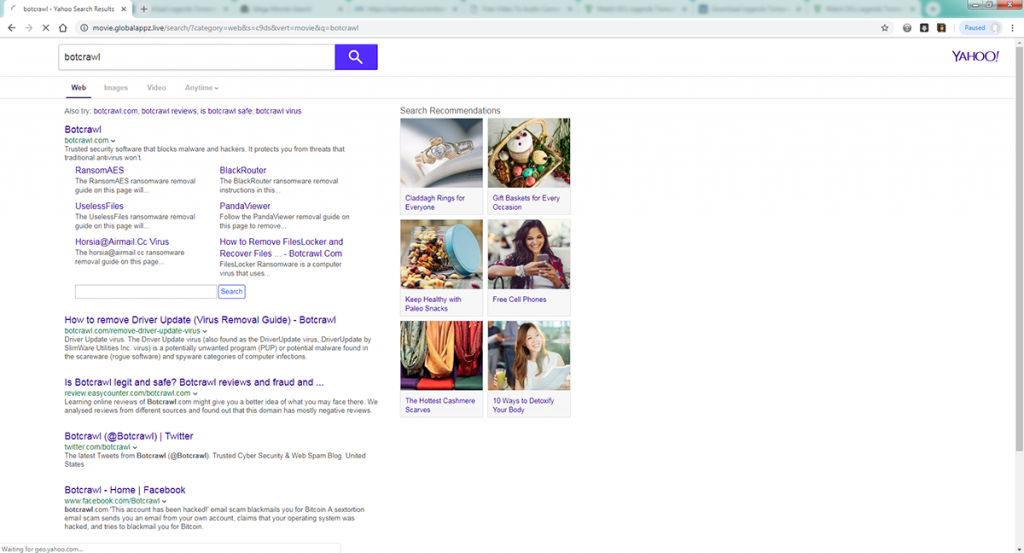Image resolution: width=1024 pixels, height=553 pixels.
Task: Open the Botcrawl main result title
Action: (x=83, y=129)
